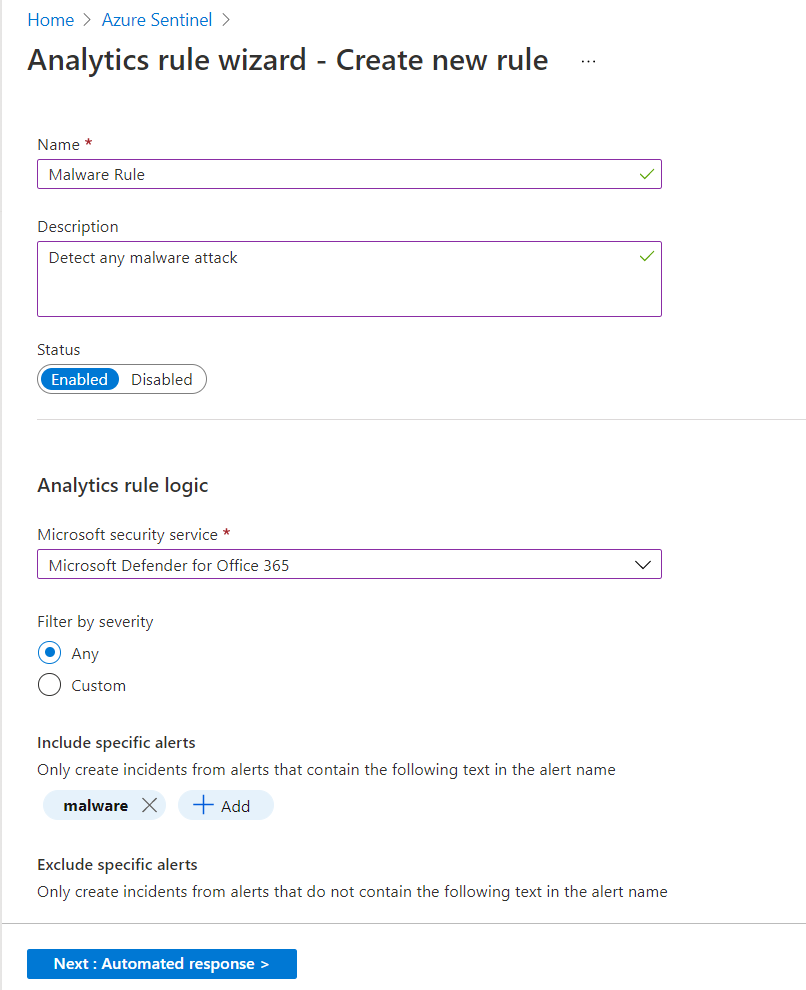The image size is (806, 990).
Task: Click breadcrumb chevron after Home
Action: coord(87,20)
